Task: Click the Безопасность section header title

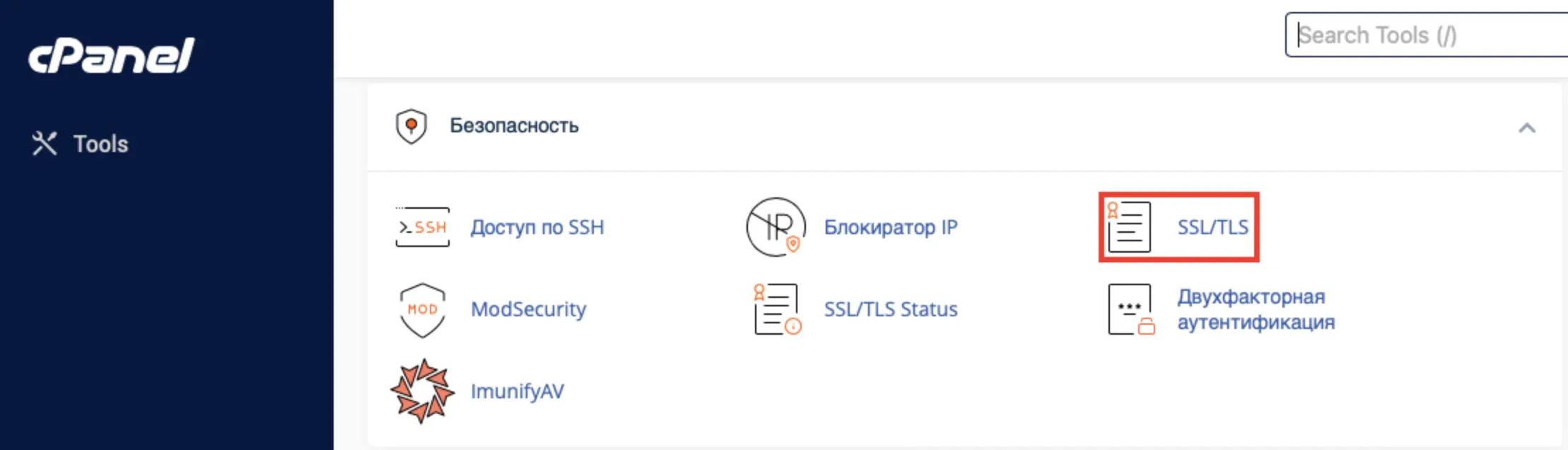Action: point(514,126)
